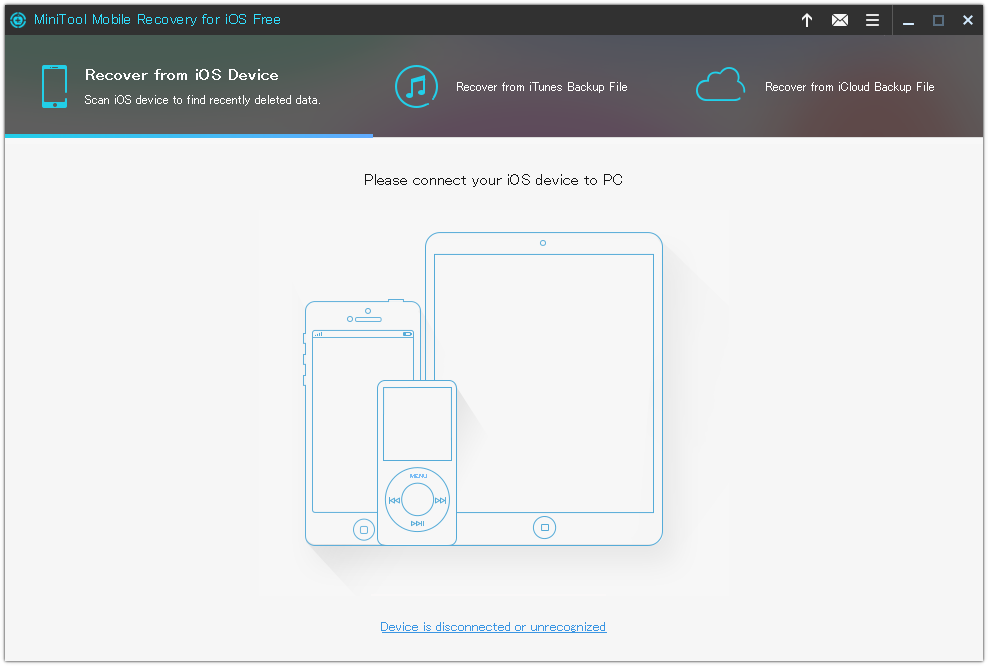Click the phone icon for iOS Device recovery
Image resolution: width=988 pixels, height=666 pixels.
(x=54, y=86)
